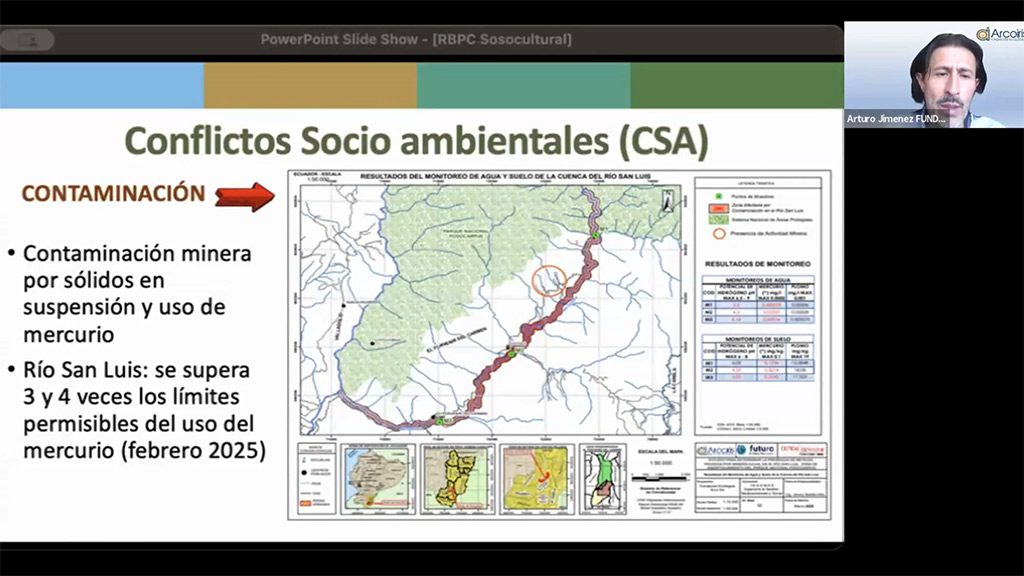Click the slide title 'Conflictos Socio ambientales (CSA)'

[416, 140]
